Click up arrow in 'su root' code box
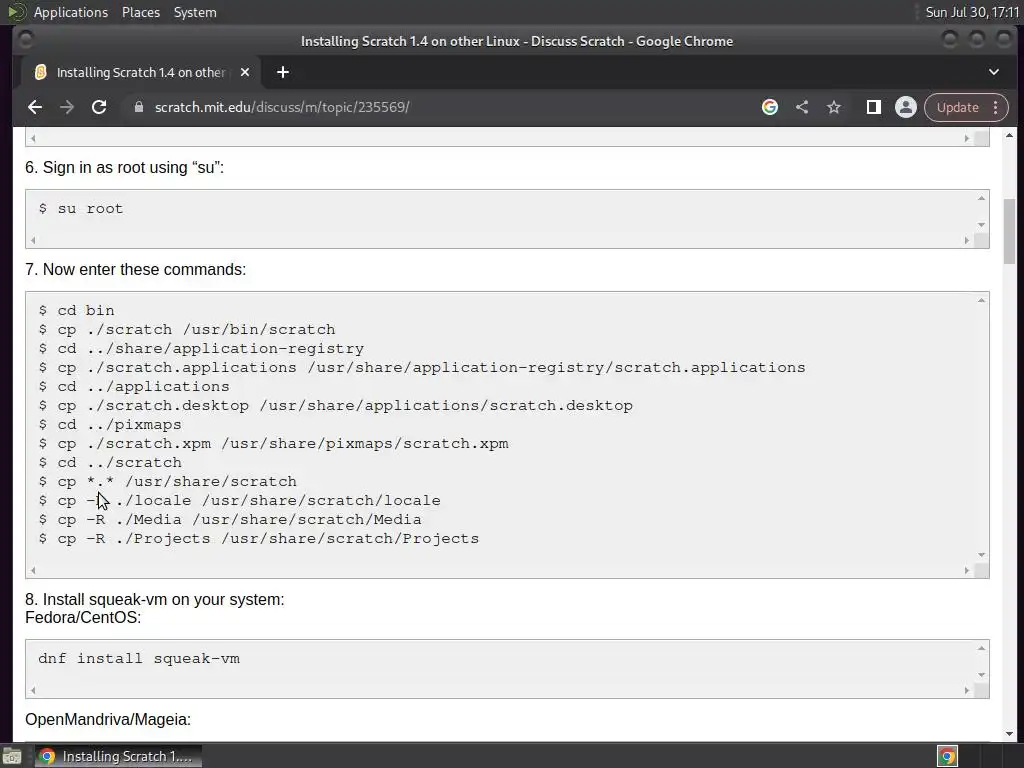Screen dimensions: 1024x768 click(982, 198)
